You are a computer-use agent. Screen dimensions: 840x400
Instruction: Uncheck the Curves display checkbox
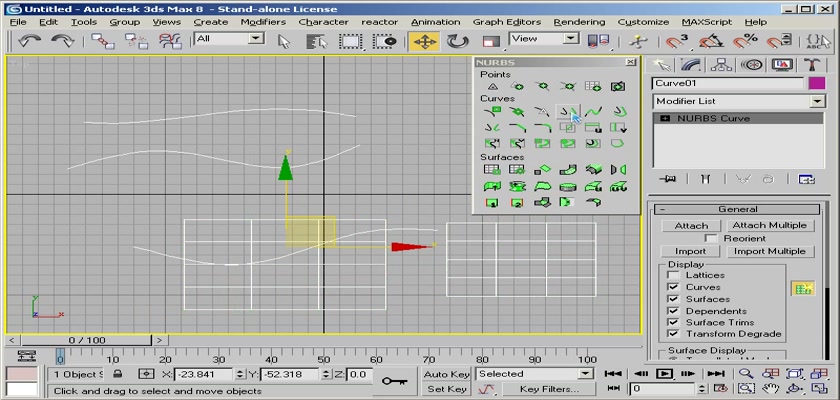pos(673,287)
